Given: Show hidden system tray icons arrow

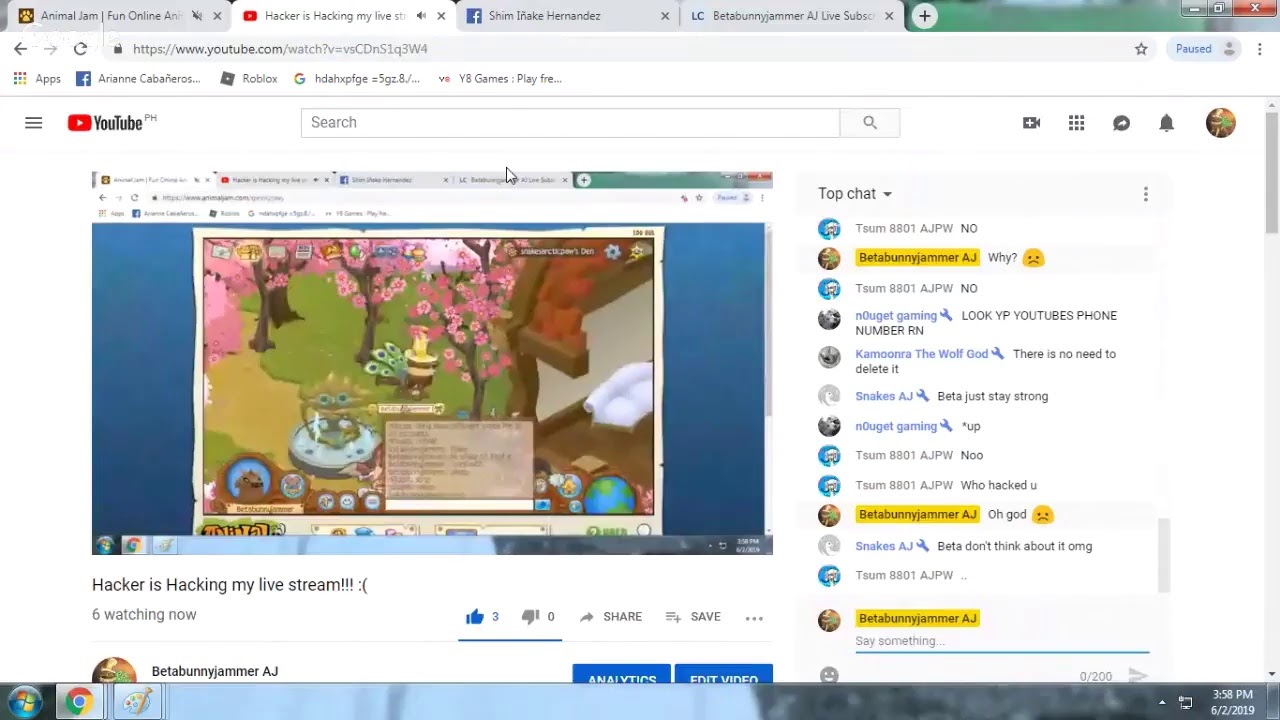Looking at the screenshot, I should (x=1162, y=703).
